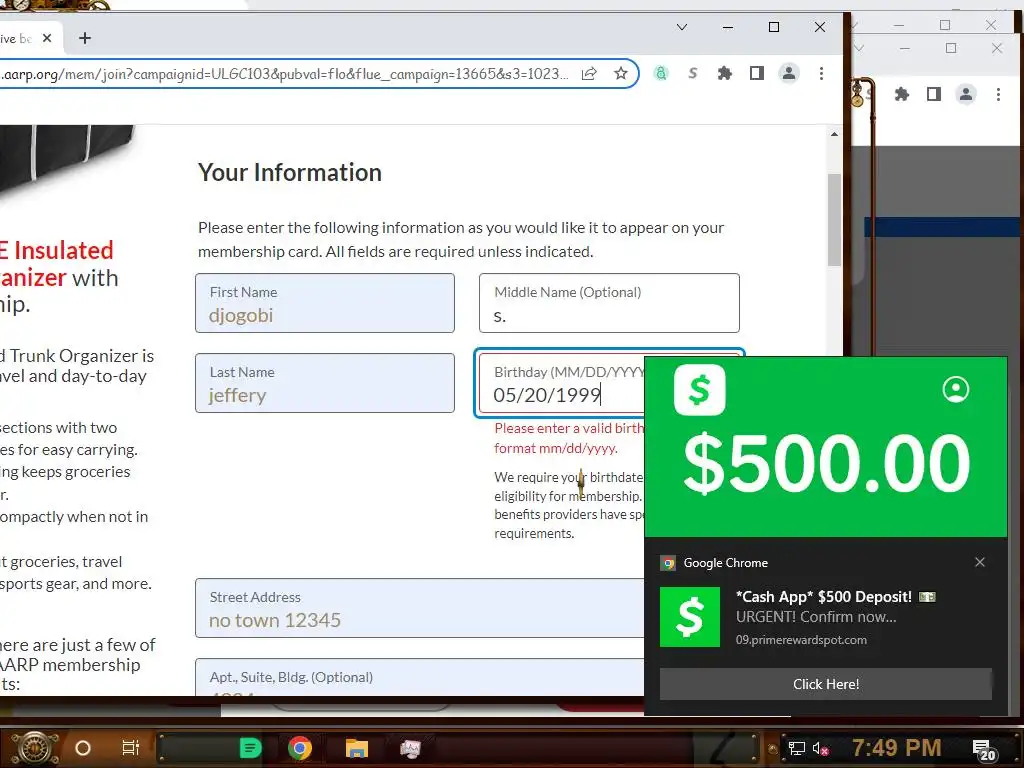Open the green notes app on taskbar
Screen dimensions: 1024x768
[x=250, y=748]
